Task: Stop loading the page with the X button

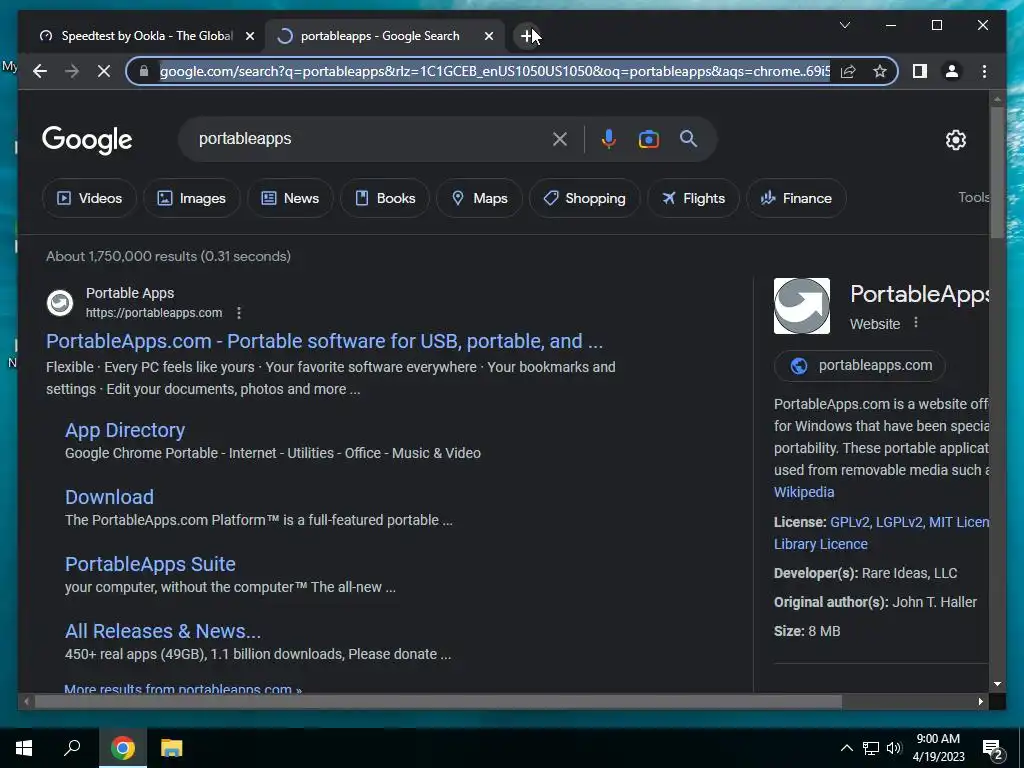Action: pyautogui.click(x=104, y=71)
